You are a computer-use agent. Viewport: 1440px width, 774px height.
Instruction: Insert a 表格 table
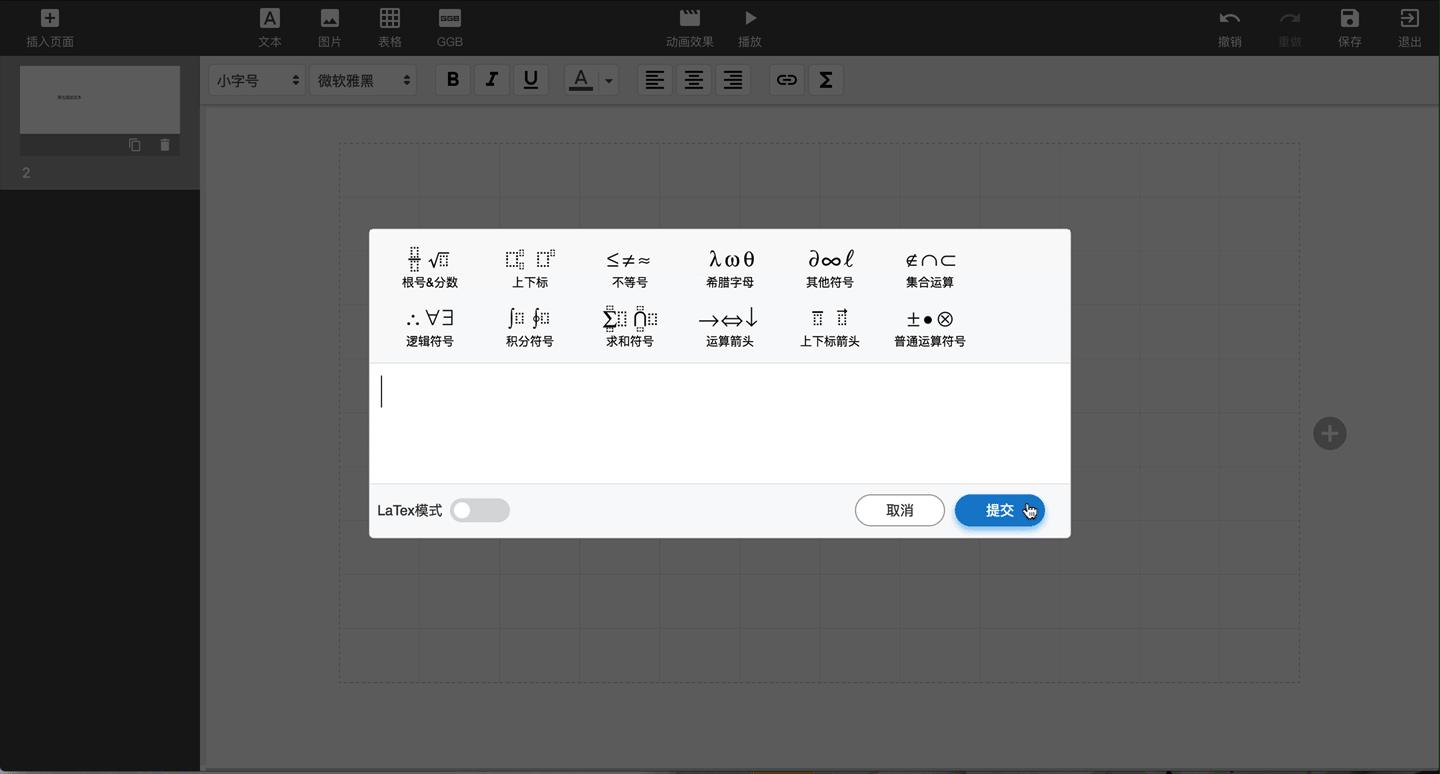click(390, 28)
